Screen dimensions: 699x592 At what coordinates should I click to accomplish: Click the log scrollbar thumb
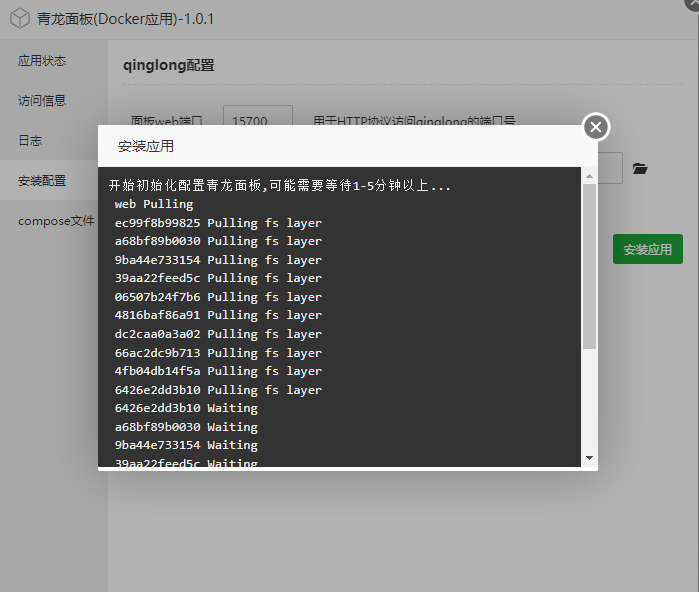point(589,266)
